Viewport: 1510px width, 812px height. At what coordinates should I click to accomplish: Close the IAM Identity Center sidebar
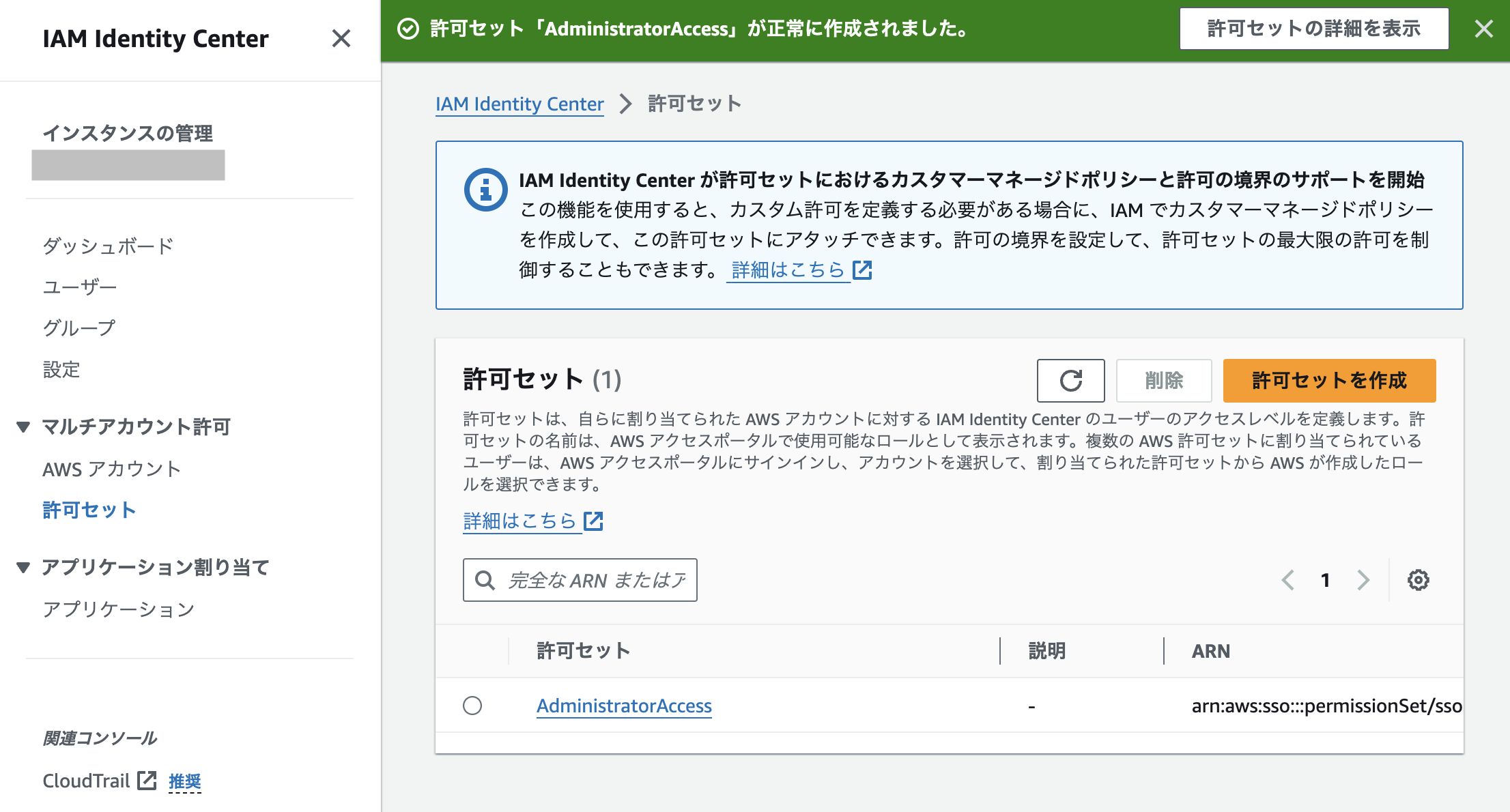341,38
